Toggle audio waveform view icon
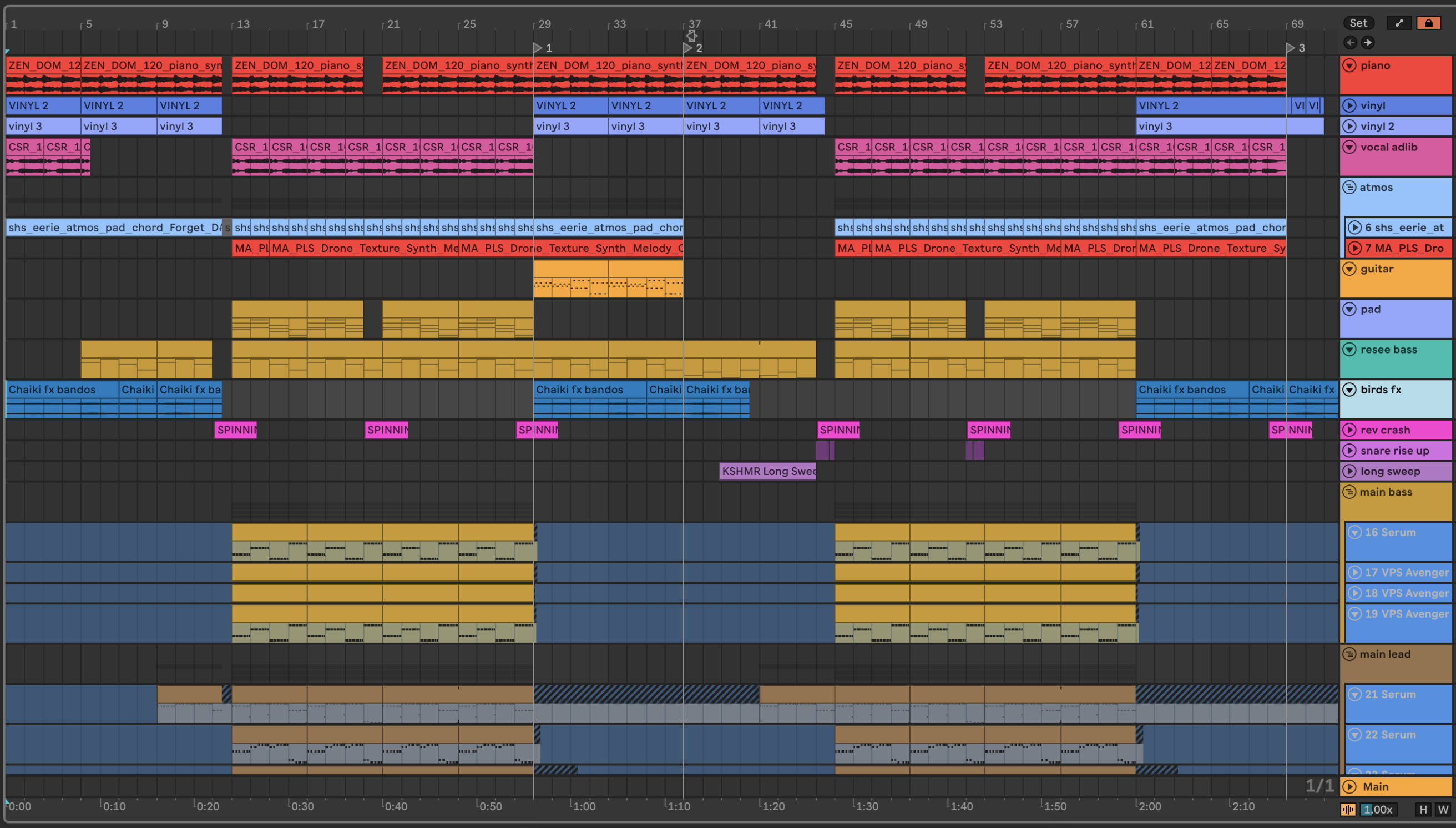Image resolution: width=1456 pixels, height=828 pixels. pos(1348,809)
